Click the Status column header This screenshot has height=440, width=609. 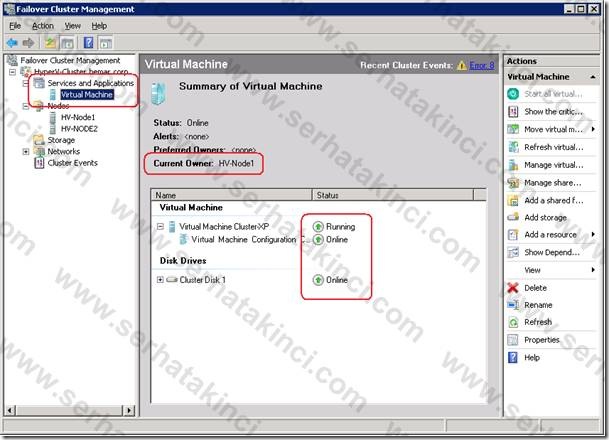coord(393,195)
